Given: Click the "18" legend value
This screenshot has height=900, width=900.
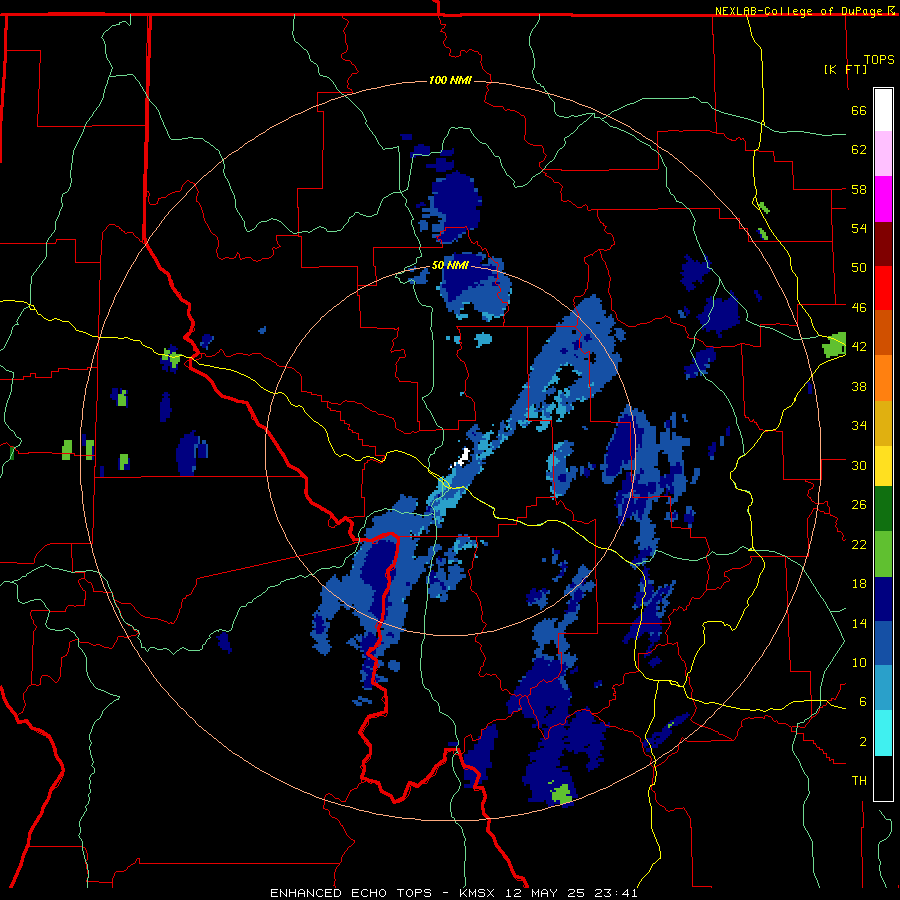Looking at the screenshot, I should pyautogui.click(x=859, y=584).
